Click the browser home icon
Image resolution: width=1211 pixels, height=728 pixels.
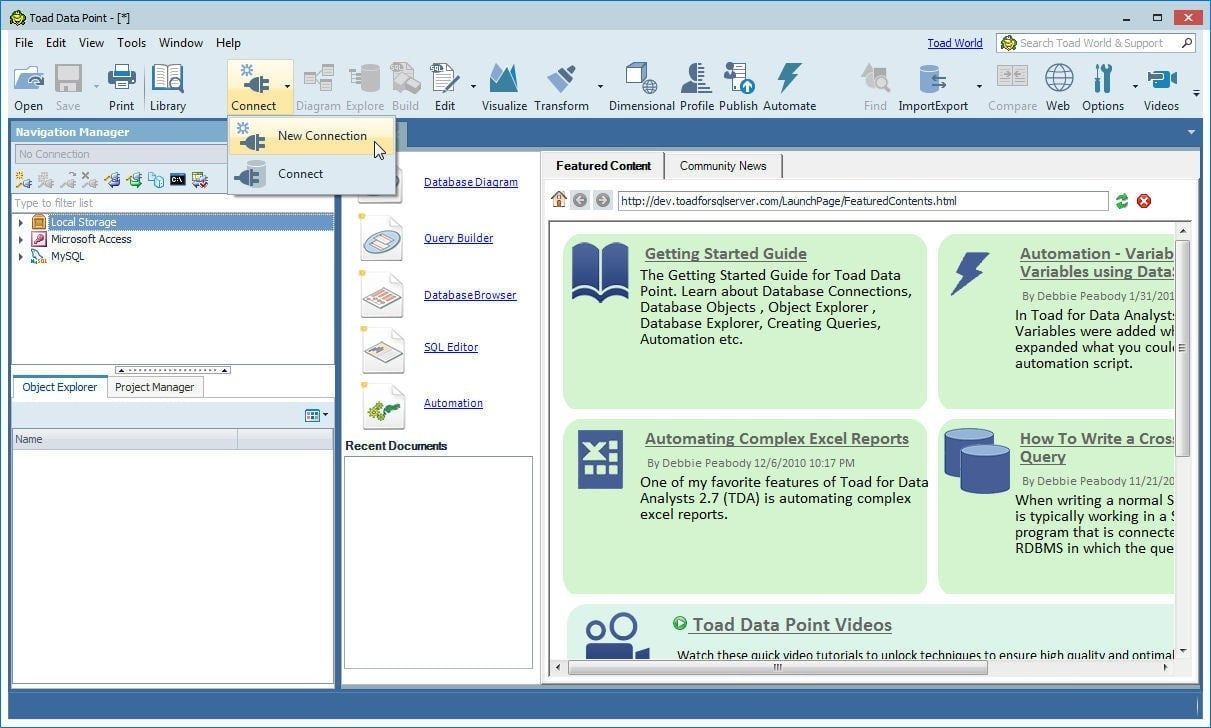tap(559, 200)
